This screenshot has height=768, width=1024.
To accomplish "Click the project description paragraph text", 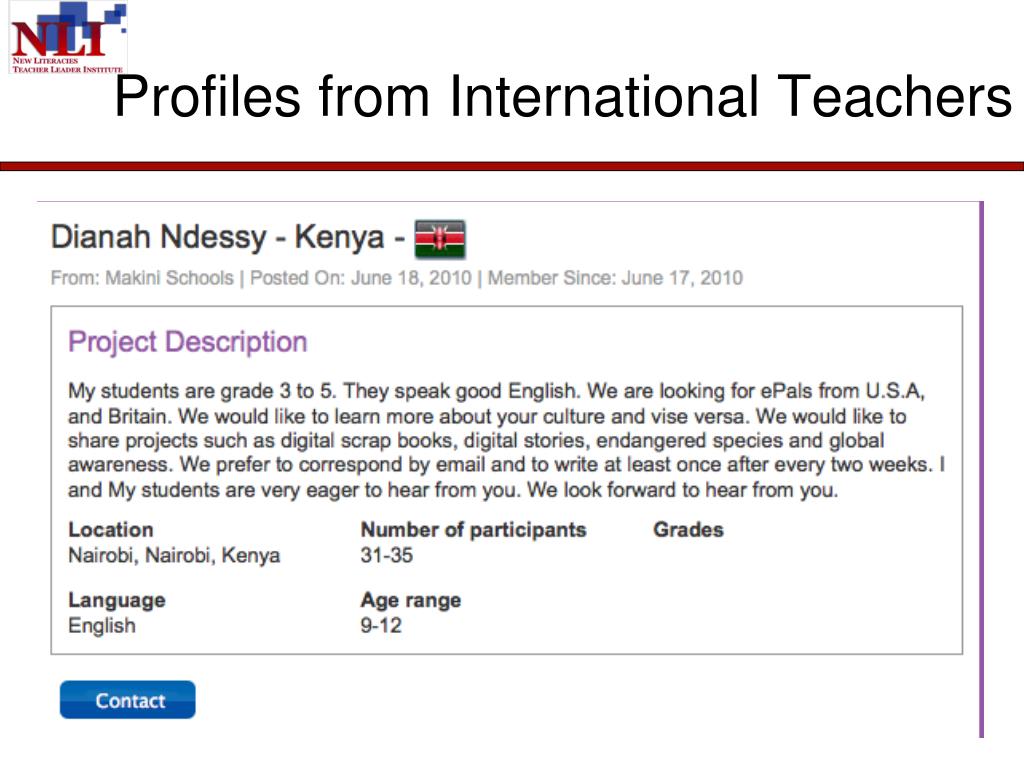I will tap(506, 441).
